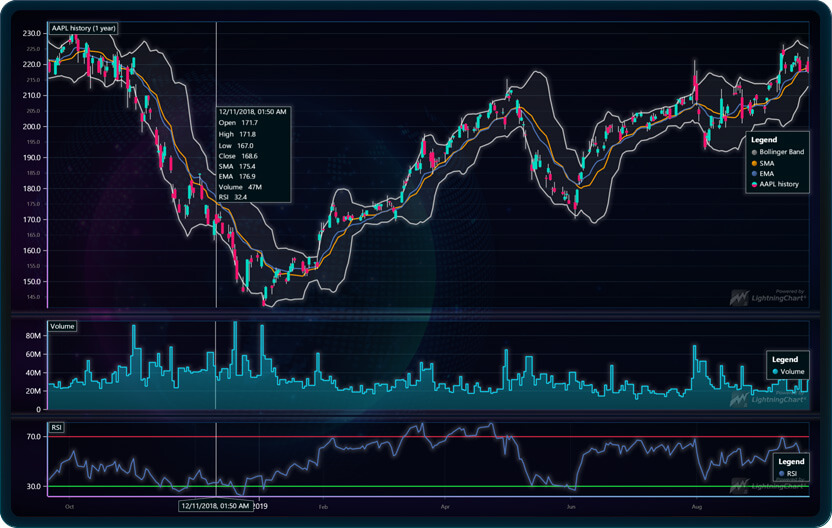Click the SMA 175.4 row in tooltip
This screenshot has width=832, height=528.
[237, 167]
